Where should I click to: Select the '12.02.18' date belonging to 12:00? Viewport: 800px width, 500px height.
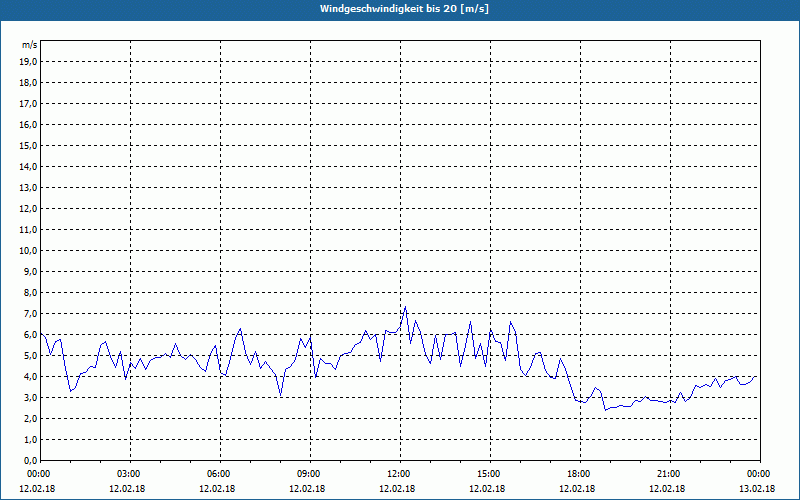(x=397, y=489)
